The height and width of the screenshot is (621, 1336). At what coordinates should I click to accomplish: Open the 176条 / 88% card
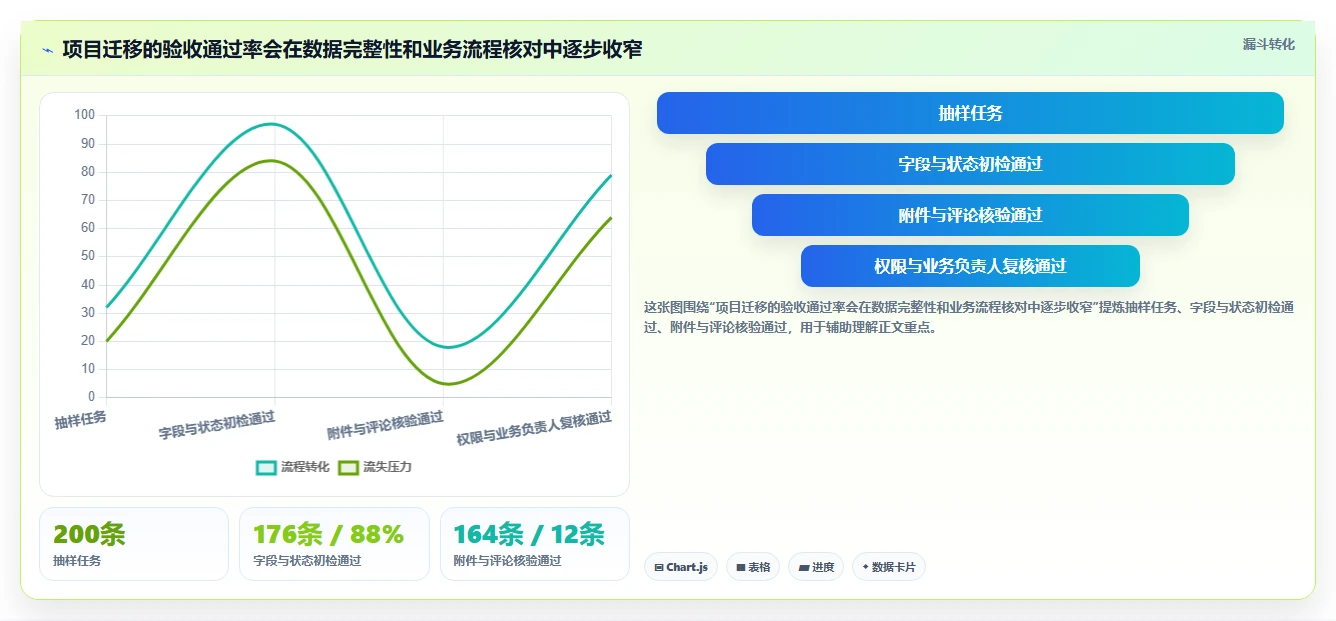[334, 544]
